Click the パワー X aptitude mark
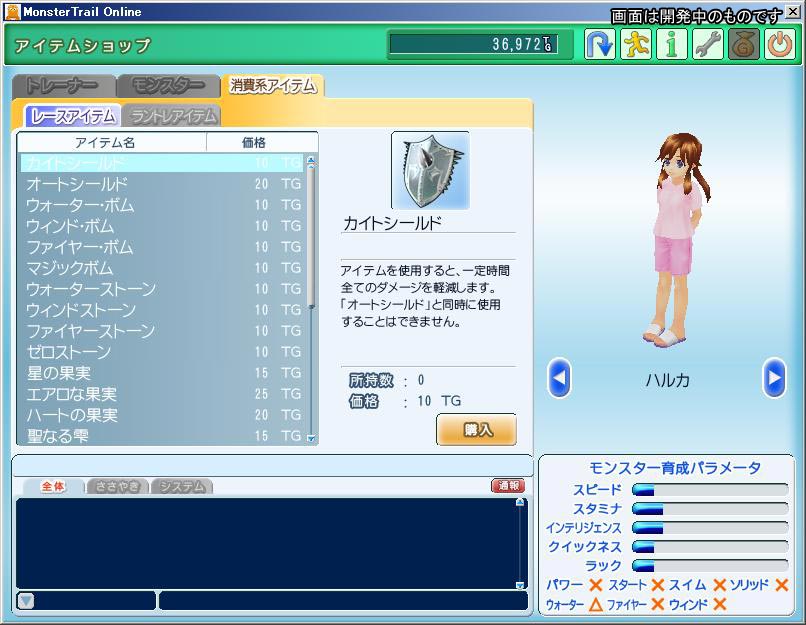Viewport: 806px width, 625px height. (596, 585)
